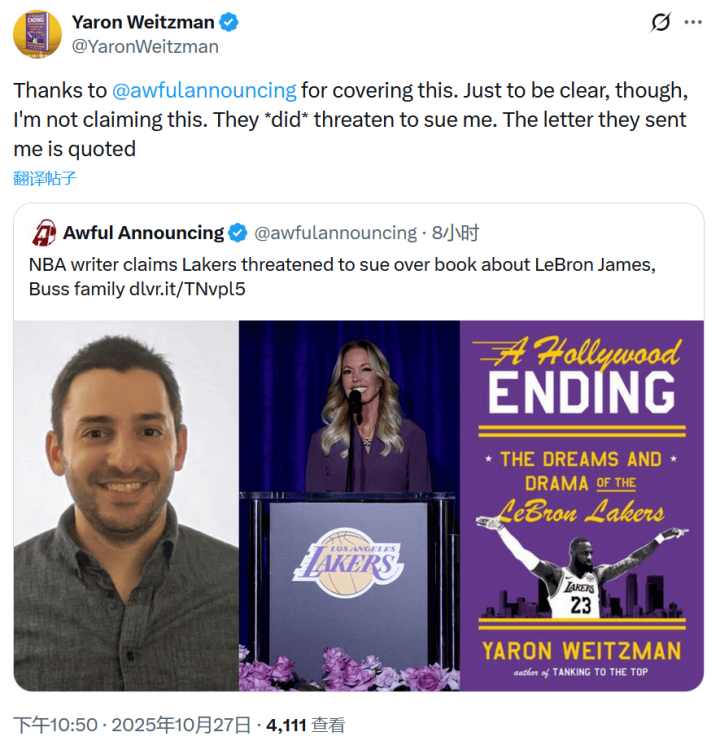The height and width of the screenshot is (754, 720).
Task: Open the 8小时 quoted tweet timestamp
Action: (455, 233)
